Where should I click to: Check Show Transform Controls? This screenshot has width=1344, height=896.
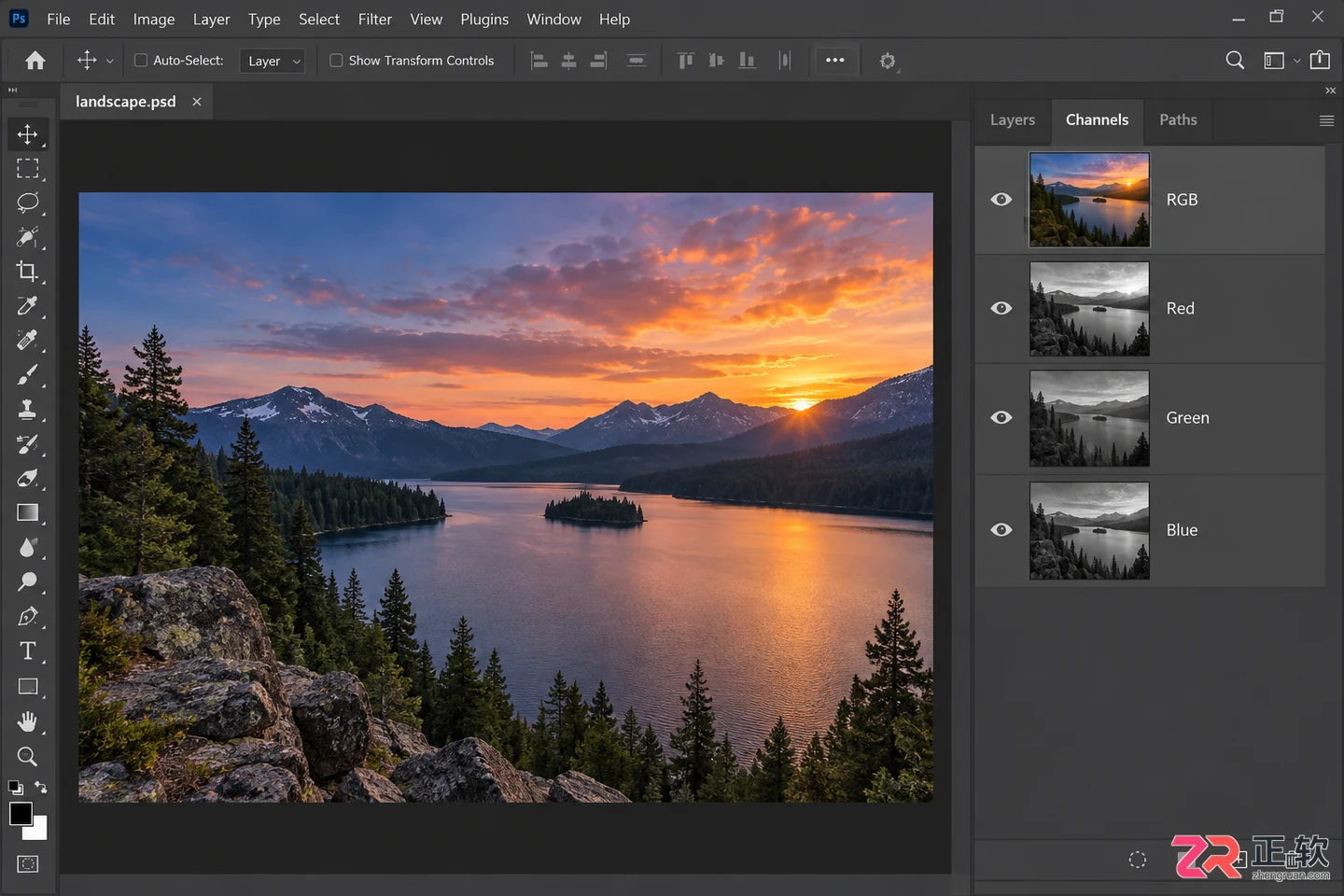[x=336, y=61]
